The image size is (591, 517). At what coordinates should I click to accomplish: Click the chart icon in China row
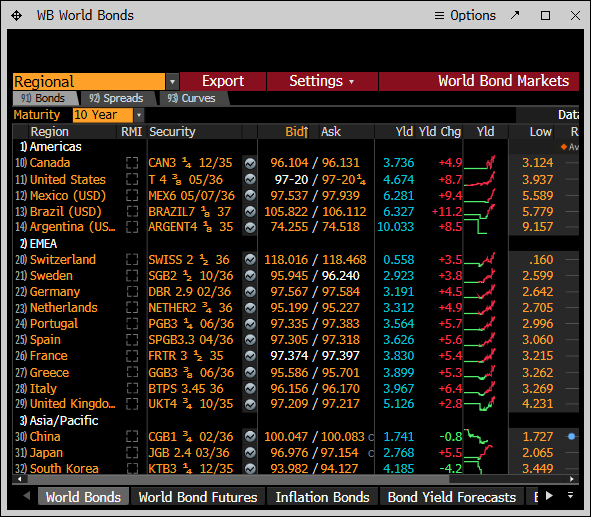click(250, 437)
